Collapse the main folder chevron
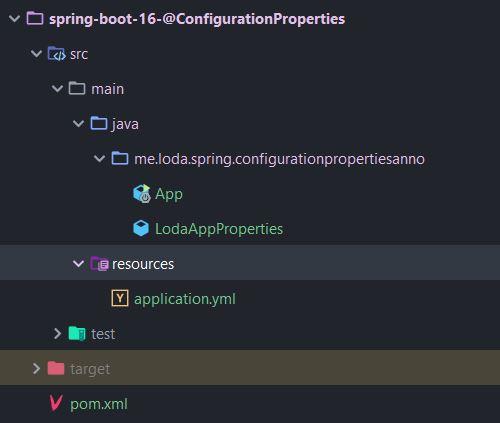The width and height of the screenshot is (500, 423). tap(57, 89)
